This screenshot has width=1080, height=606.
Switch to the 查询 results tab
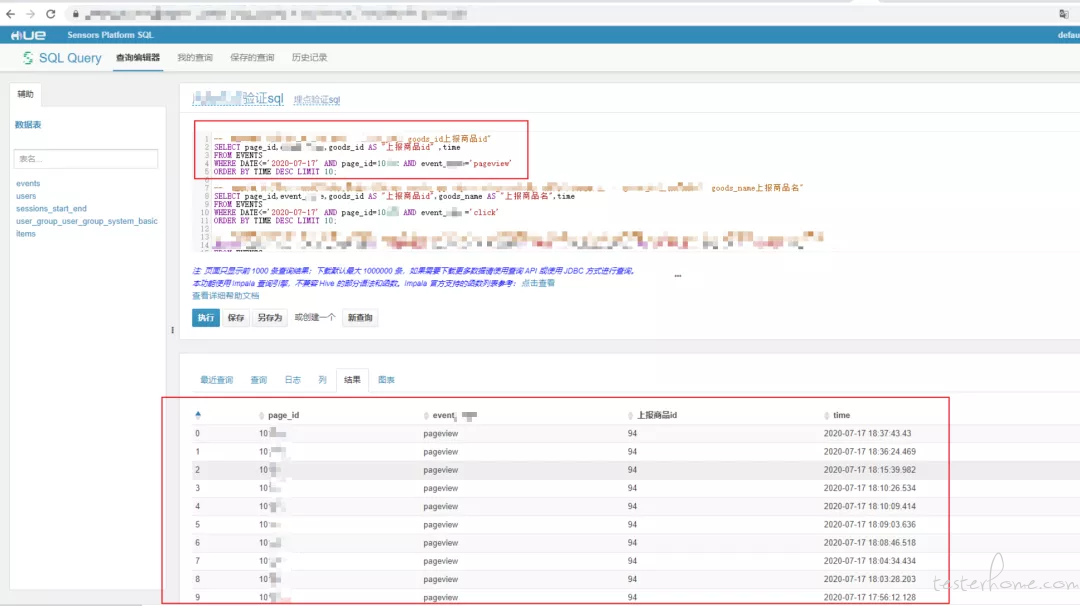pos(258,380)
